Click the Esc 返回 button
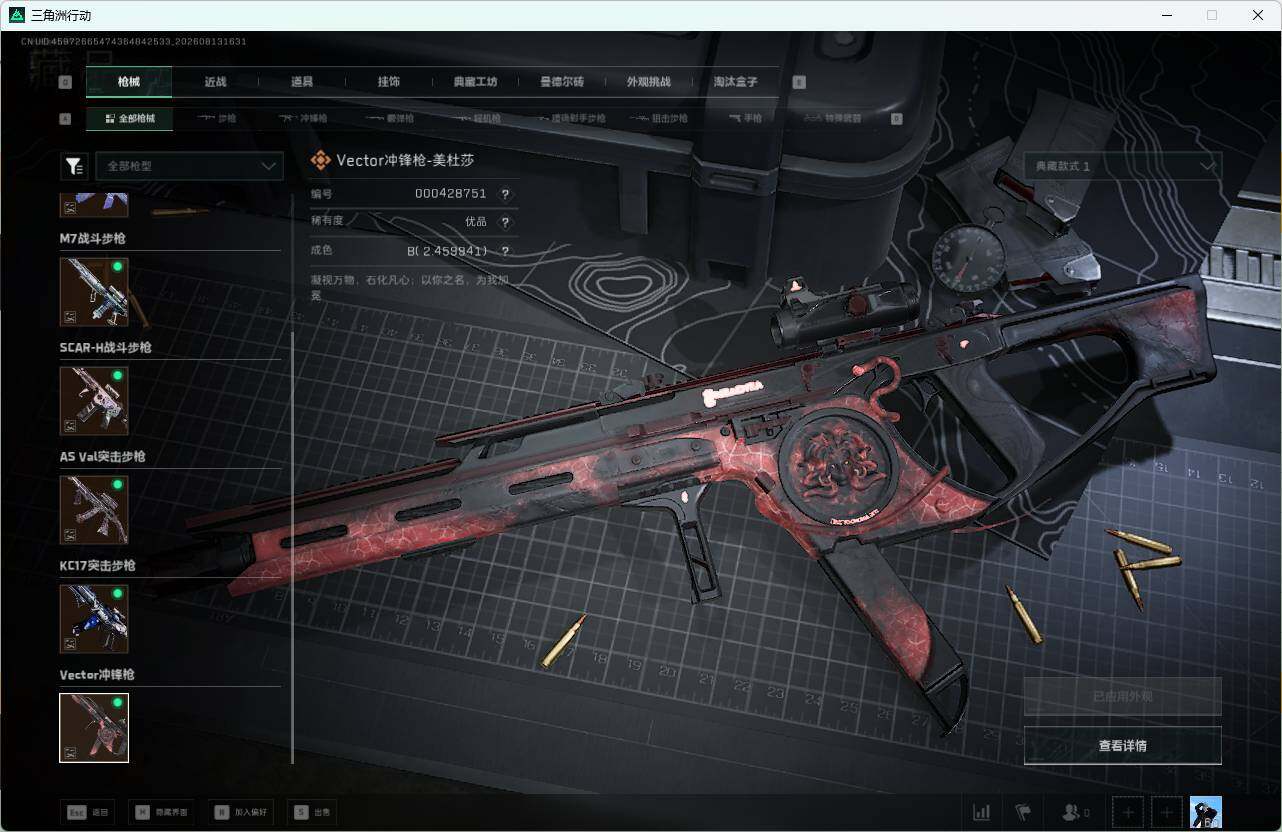Viewport: 1282px width, 832px height. [87, 812]
